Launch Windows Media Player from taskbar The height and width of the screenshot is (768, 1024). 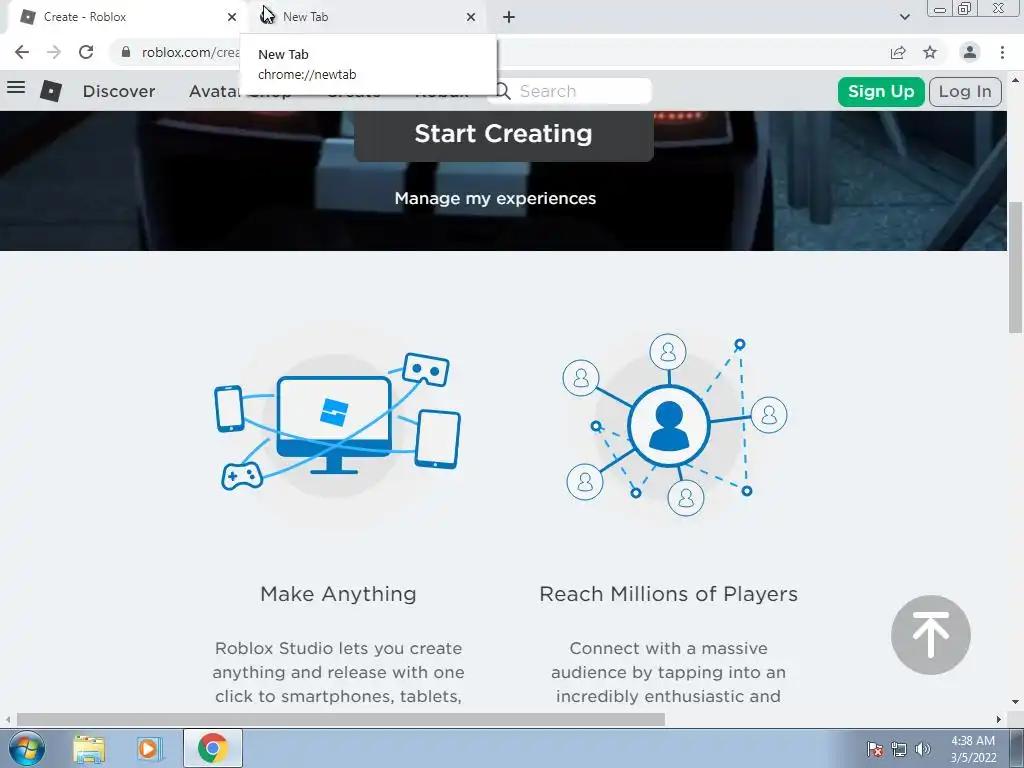[x=149, y=748]
